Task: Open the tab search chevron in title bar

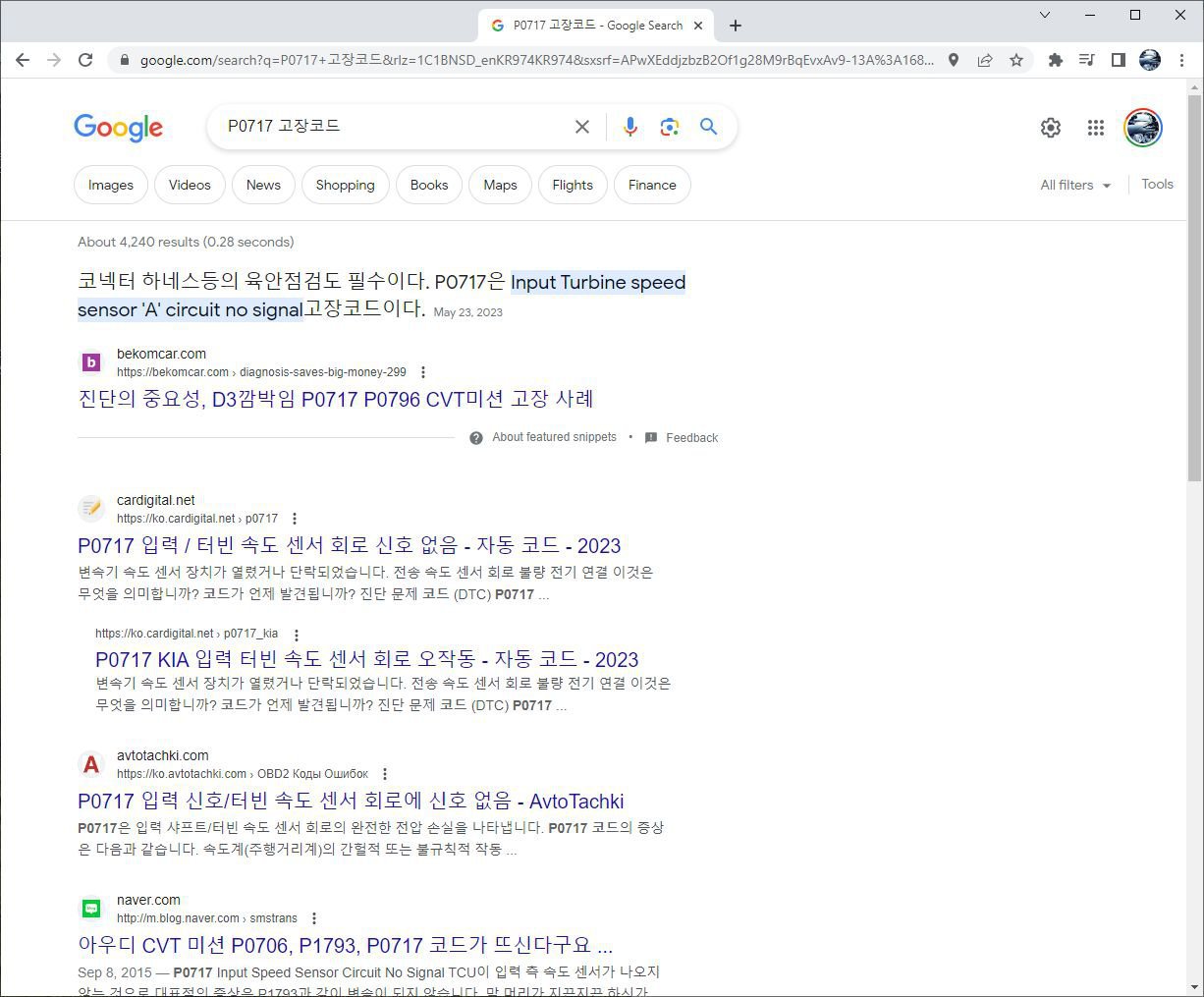Action: pos(1045,15)
